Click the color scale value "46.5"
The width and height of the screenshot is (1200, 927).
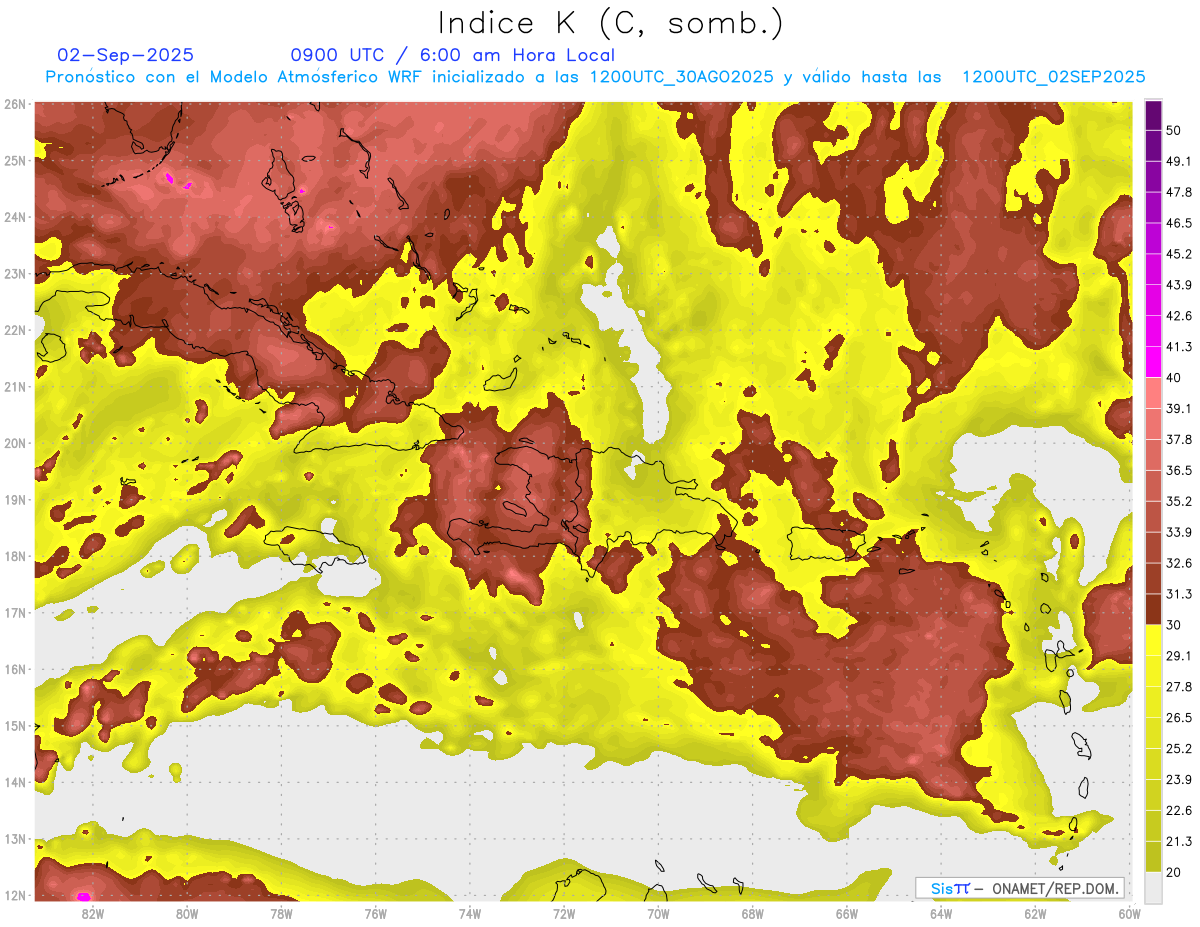coord(1178,223)
